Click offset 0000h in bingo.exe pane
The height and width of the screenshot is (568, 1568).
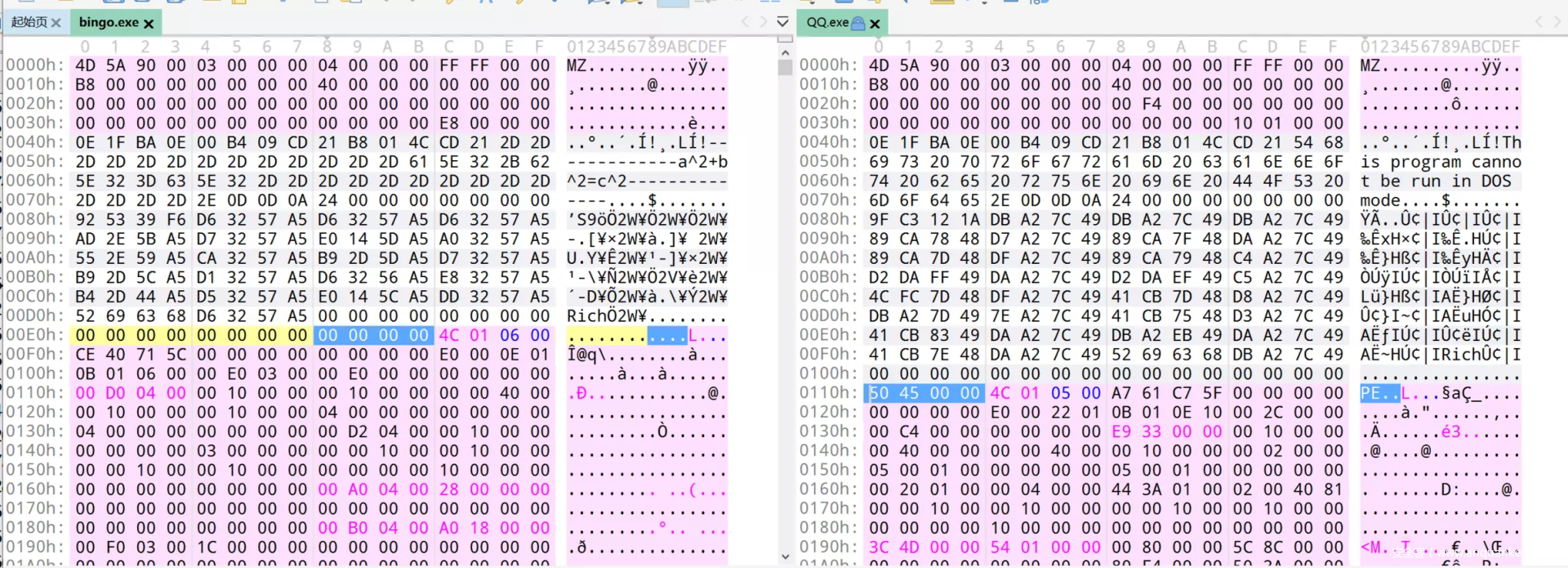[35, 65]
